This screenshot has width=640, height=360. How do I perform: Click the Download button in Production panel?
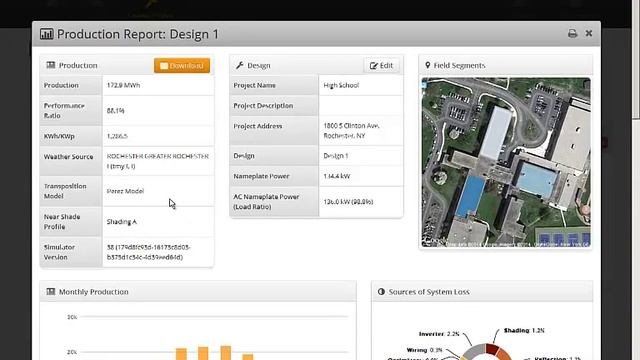click(182, 66)
